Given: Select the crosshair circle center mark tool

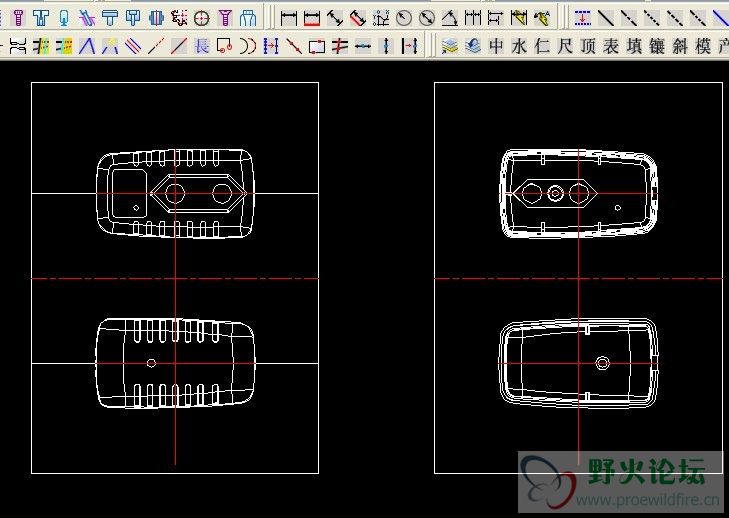Looking at the screenshot, I should tap(202, 18).
